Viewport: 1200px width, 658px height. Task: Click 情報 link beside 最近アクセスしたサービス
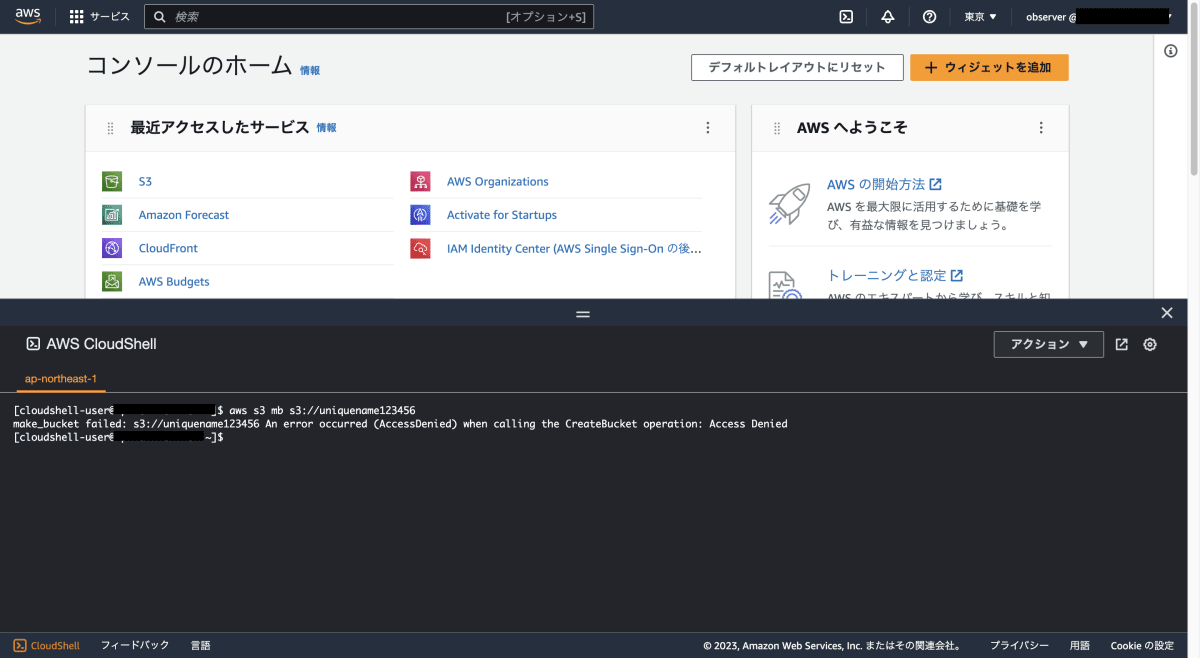tap(326, 128)
